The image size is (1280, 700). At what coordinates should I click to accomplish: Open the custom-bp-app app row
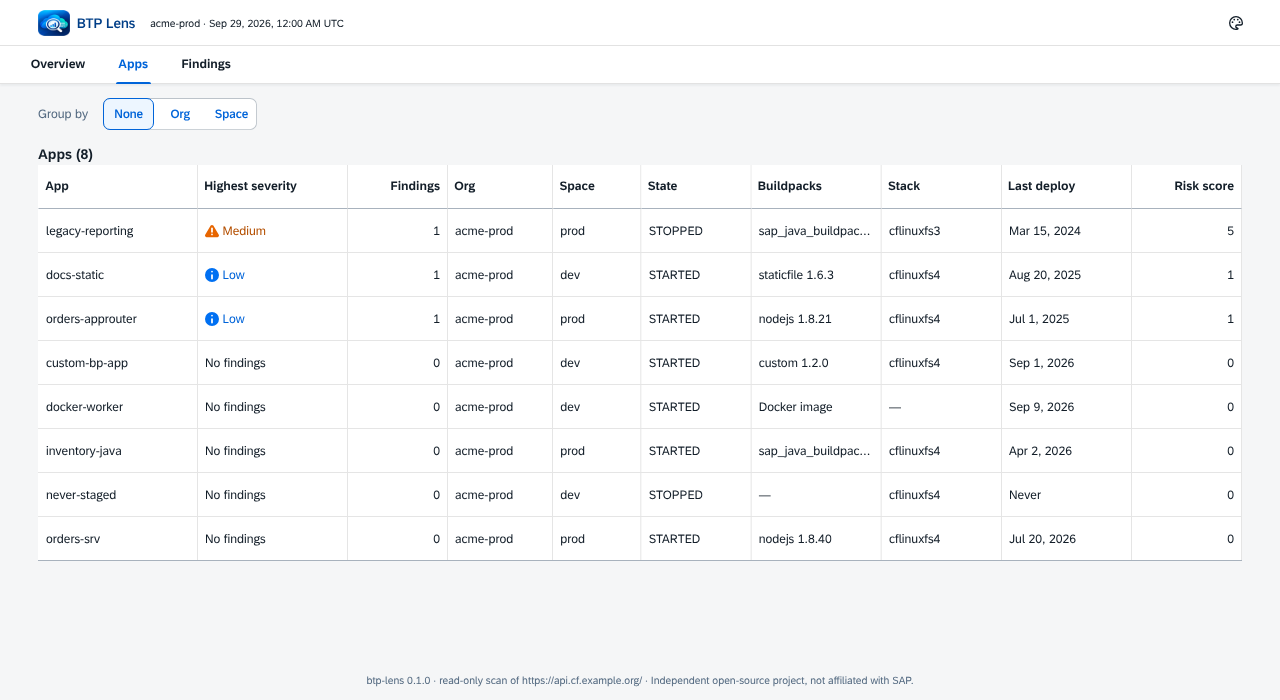click(x=640, y=363)
